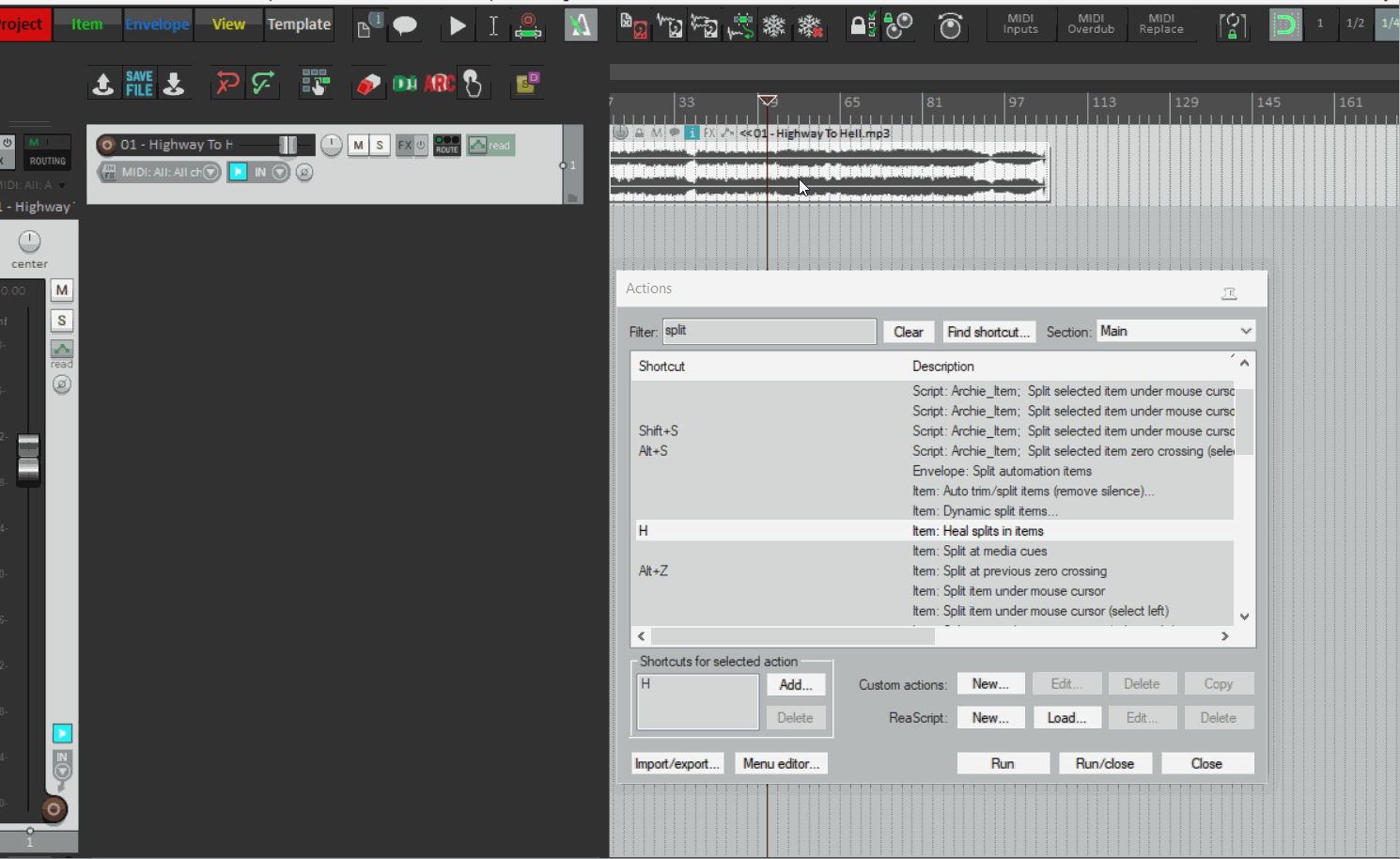This screenshot has height=859, width=1400.
Task: Click the freeze track snowflake icon
Action: [774, 25]
